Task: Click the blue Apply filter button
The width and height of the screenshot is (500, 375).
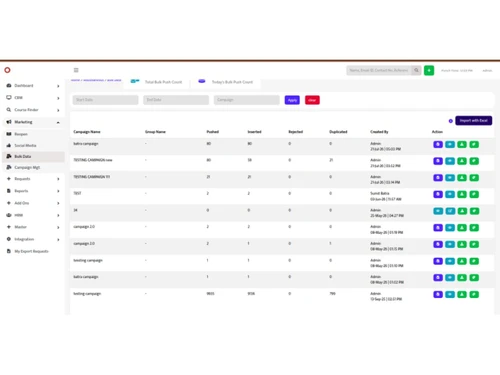Action: click(292, 100)
